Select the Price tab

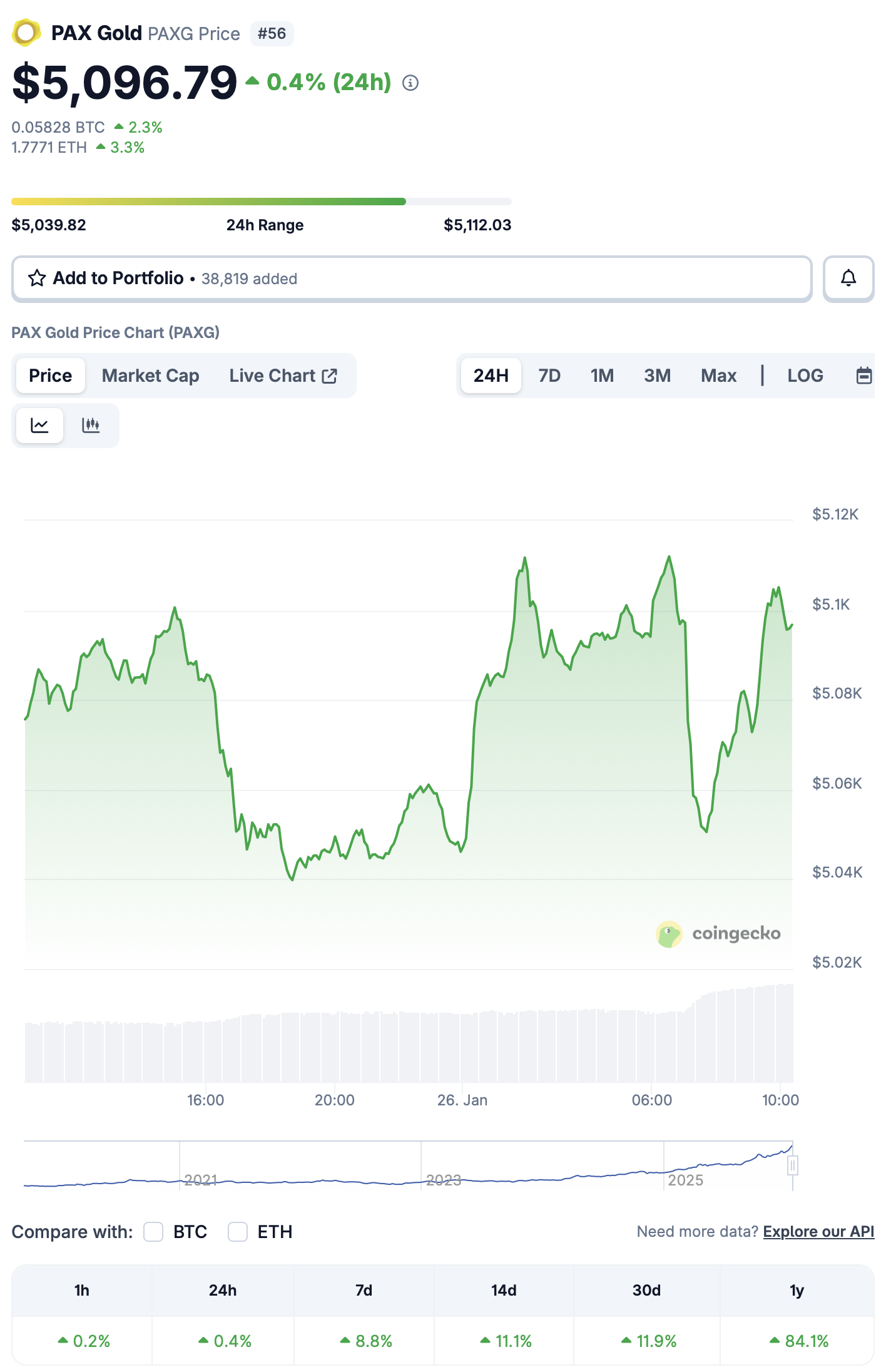51,376
